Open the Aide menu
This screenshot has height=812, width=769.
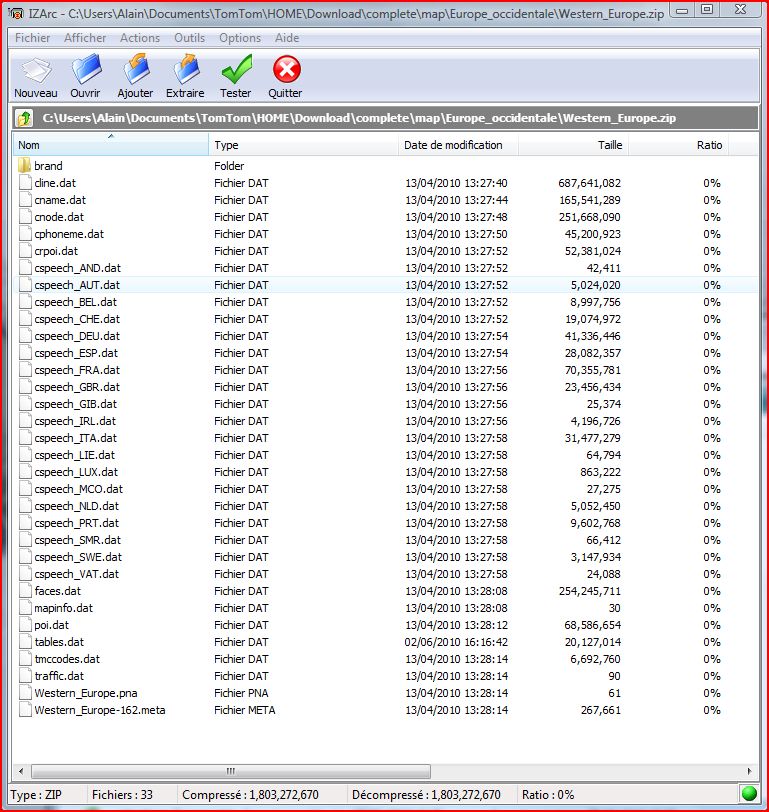point(287,38)
